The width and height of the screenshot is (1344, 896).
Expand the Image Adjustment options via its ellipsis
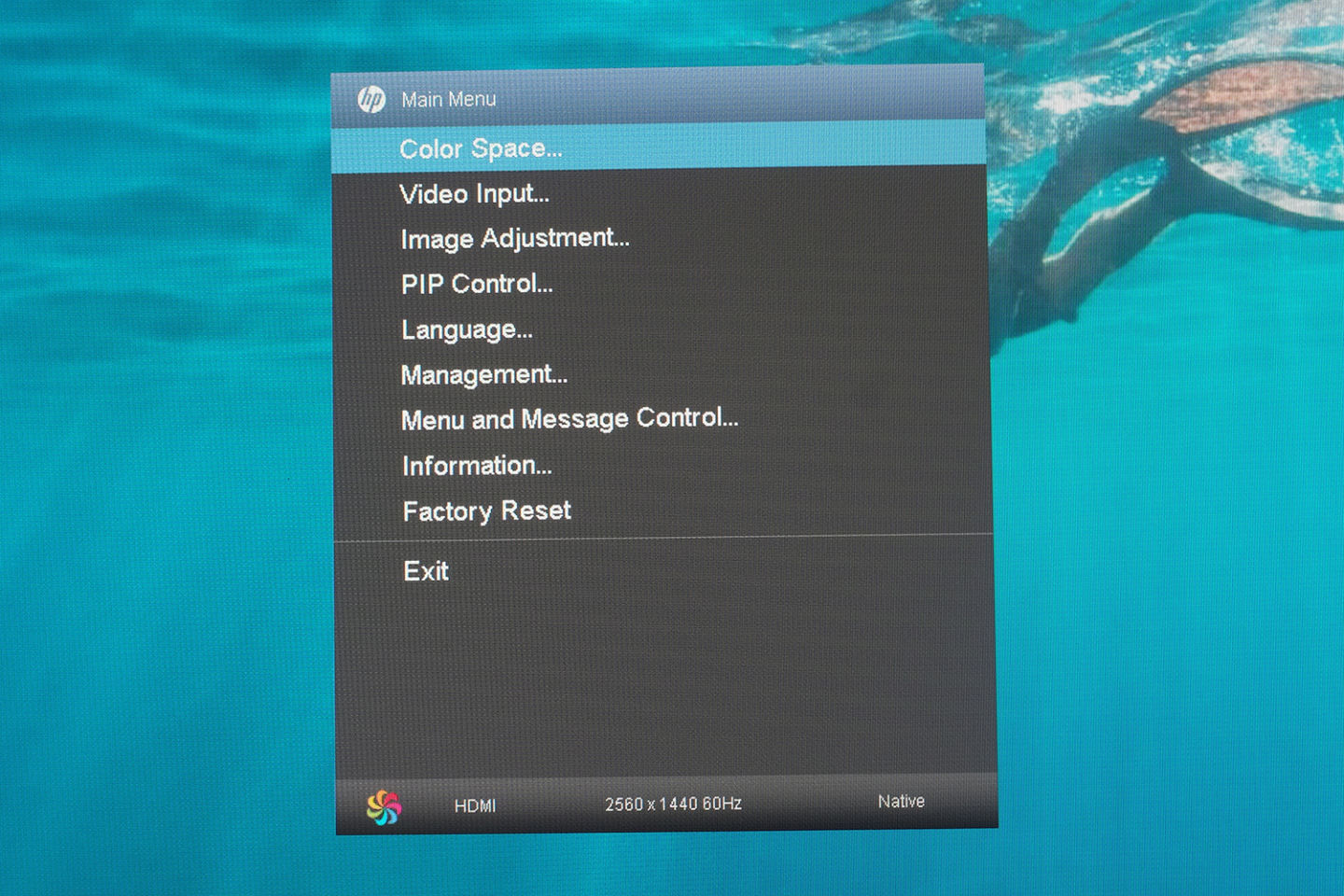click(x=623, y=242)
